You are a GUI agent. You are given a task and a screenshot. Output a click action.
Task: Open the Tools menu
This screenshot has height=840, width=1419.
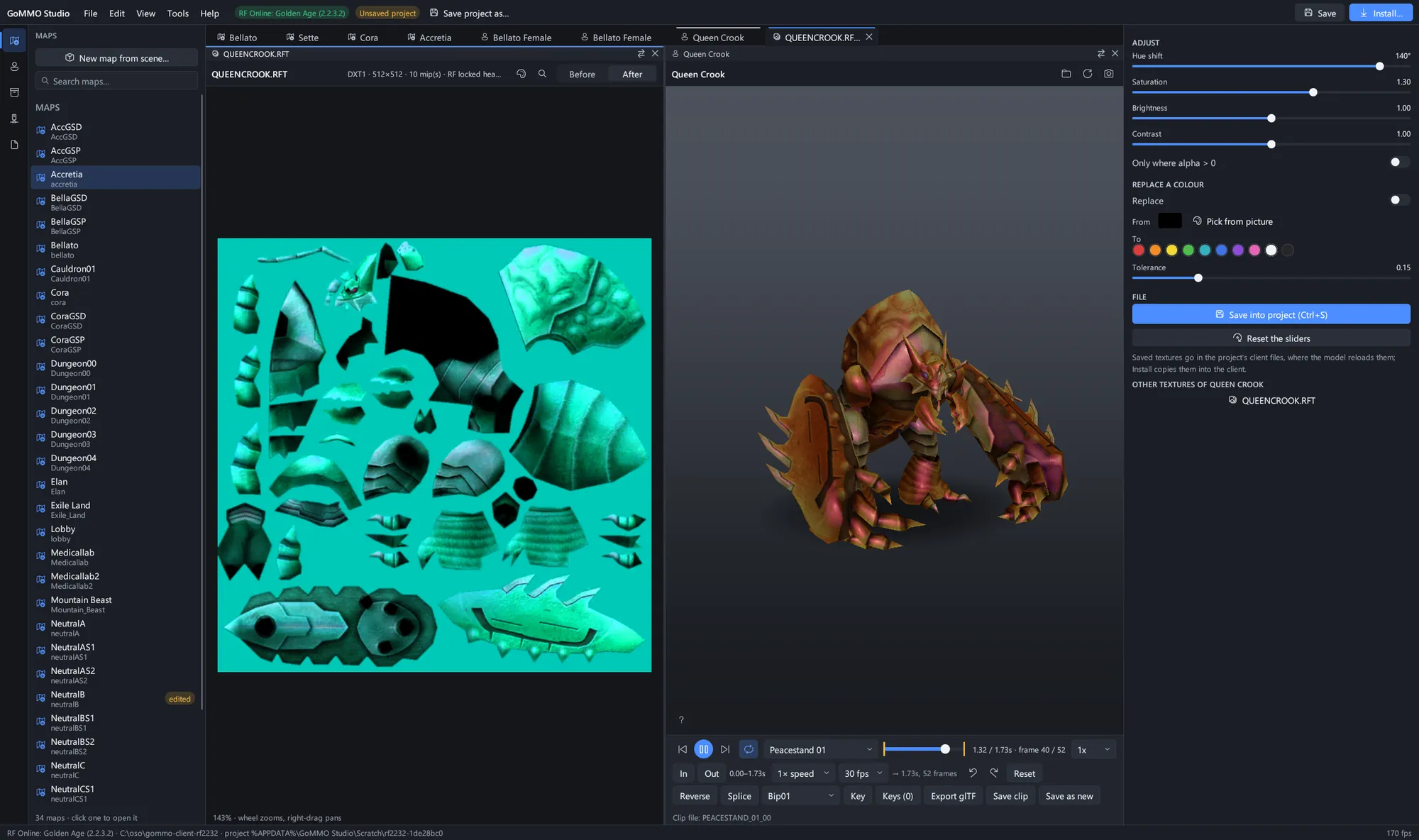pos(177,13)
